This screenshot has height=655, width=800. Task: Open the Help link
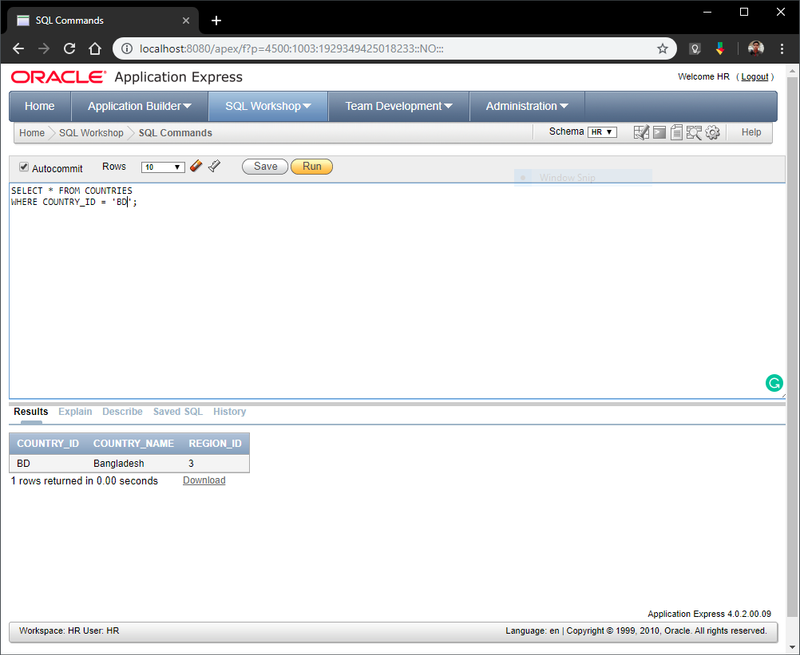coord(751,132)
